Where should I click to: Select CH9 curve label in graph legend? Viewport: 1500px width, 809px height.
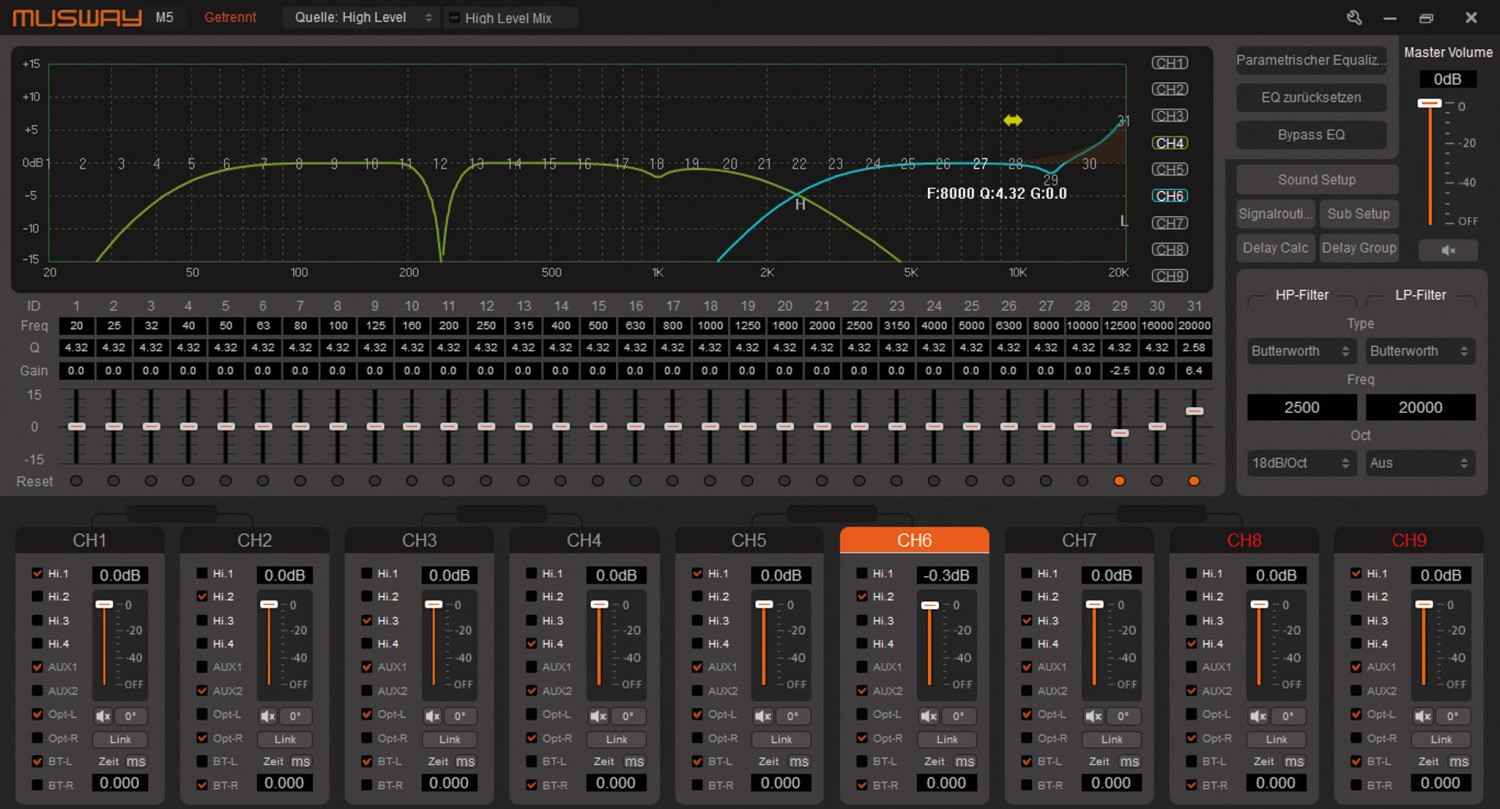(1170, 276)
